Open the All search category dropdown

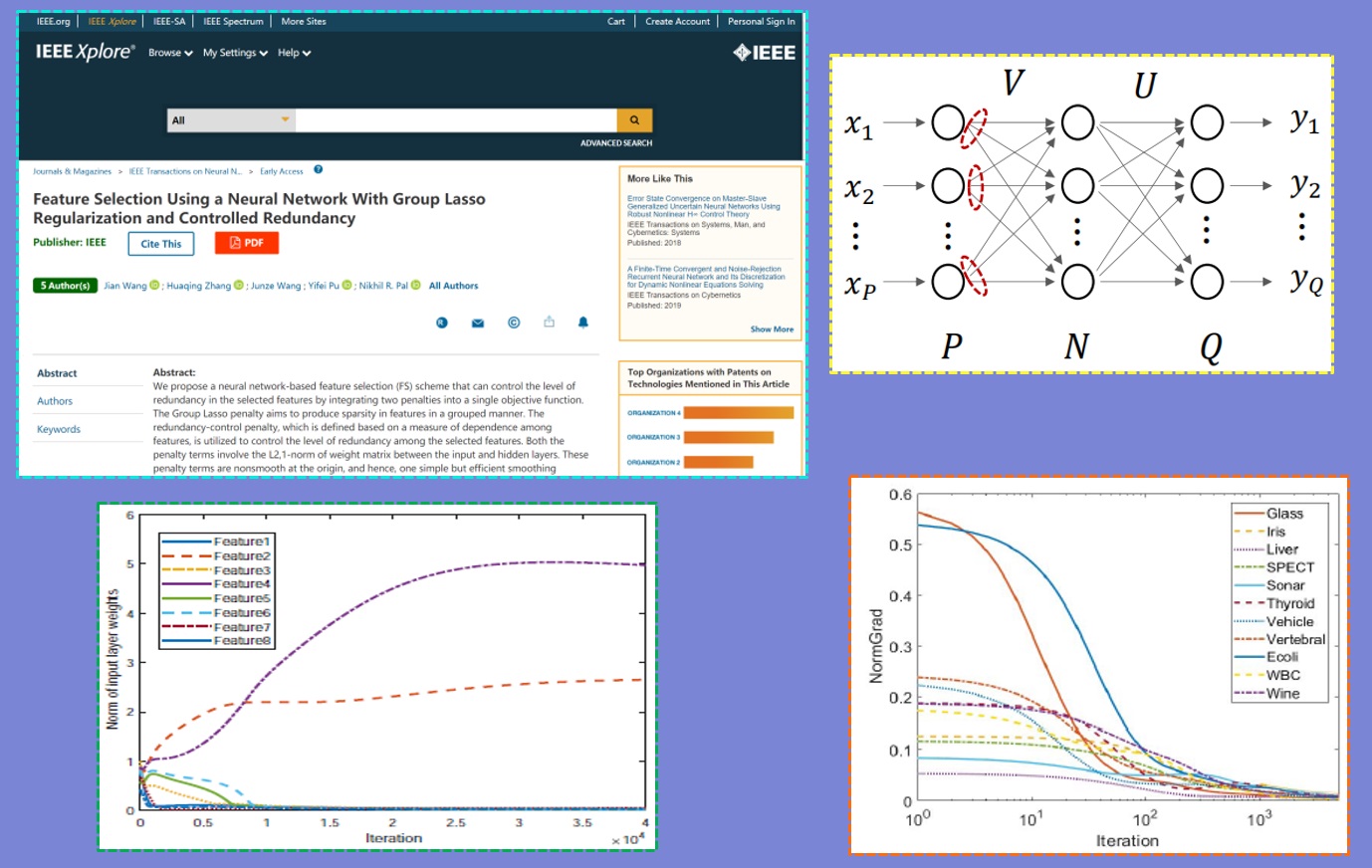pos(230,120)
